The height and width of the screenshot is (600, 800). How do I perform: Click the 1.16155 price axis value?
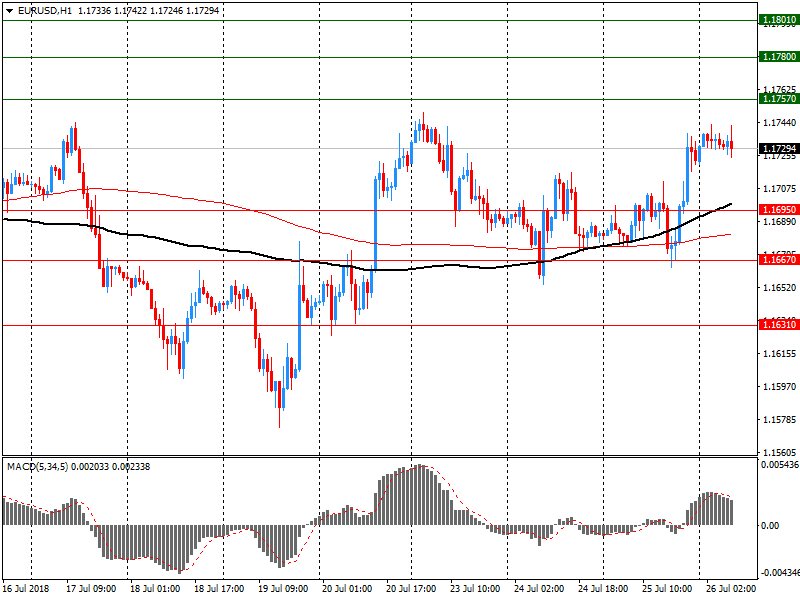tap(779, 354)
